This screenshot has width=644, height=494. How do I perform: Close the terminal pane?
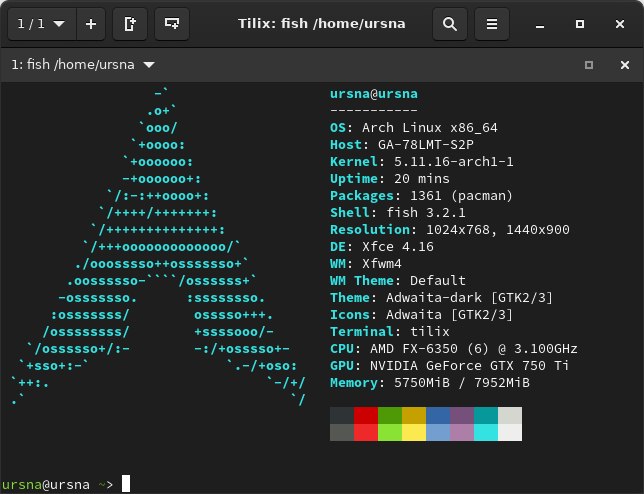(x=625, y=65)
